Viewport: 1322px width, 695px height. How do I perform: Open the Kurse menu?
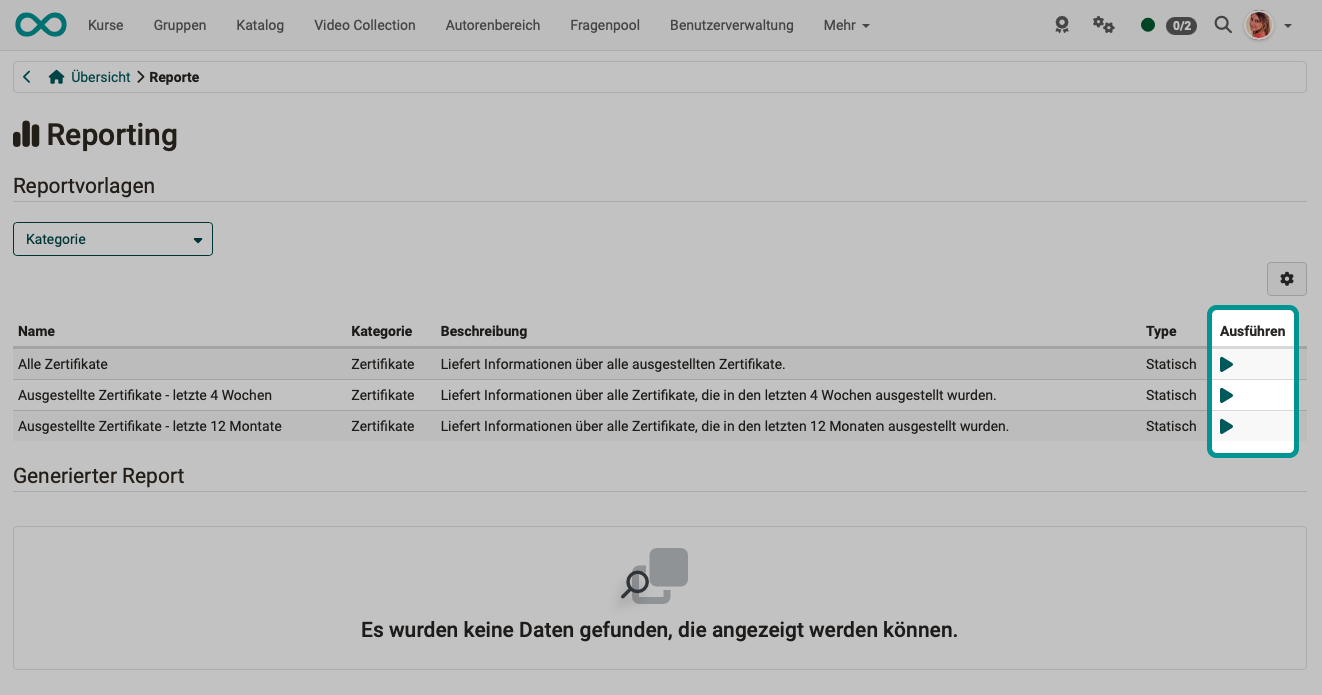point(105,25)
